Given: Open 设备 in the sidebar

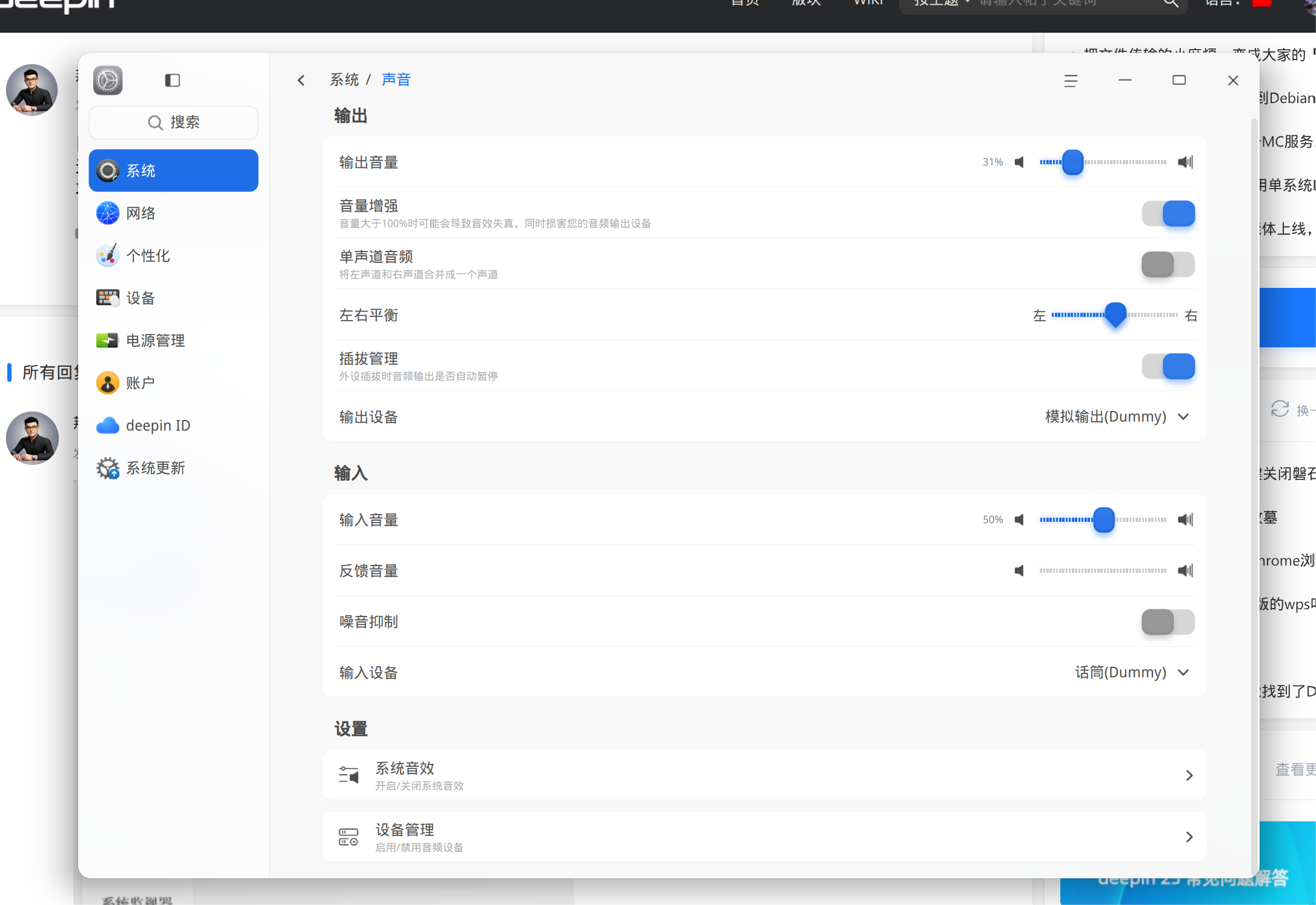Looking at the screenshot, I should (x=173, y=298).
